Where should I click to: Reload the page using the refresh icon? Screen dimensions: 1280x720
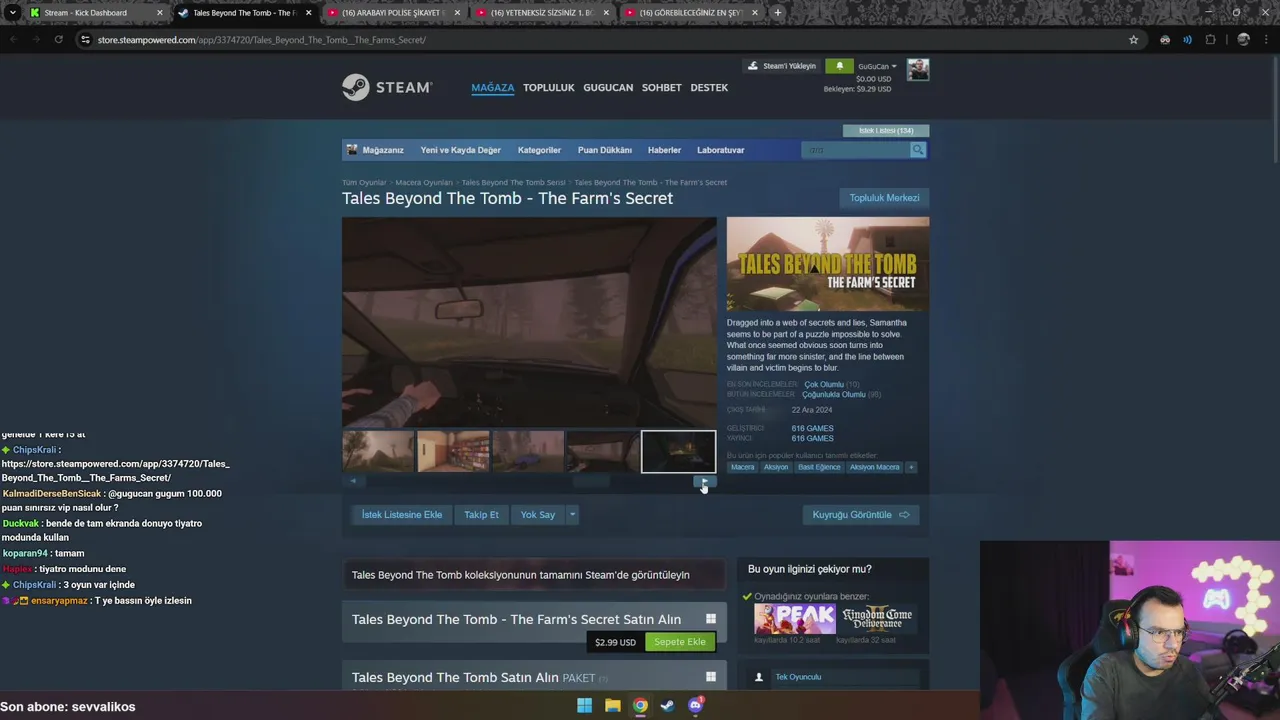[x=59, y=40]
